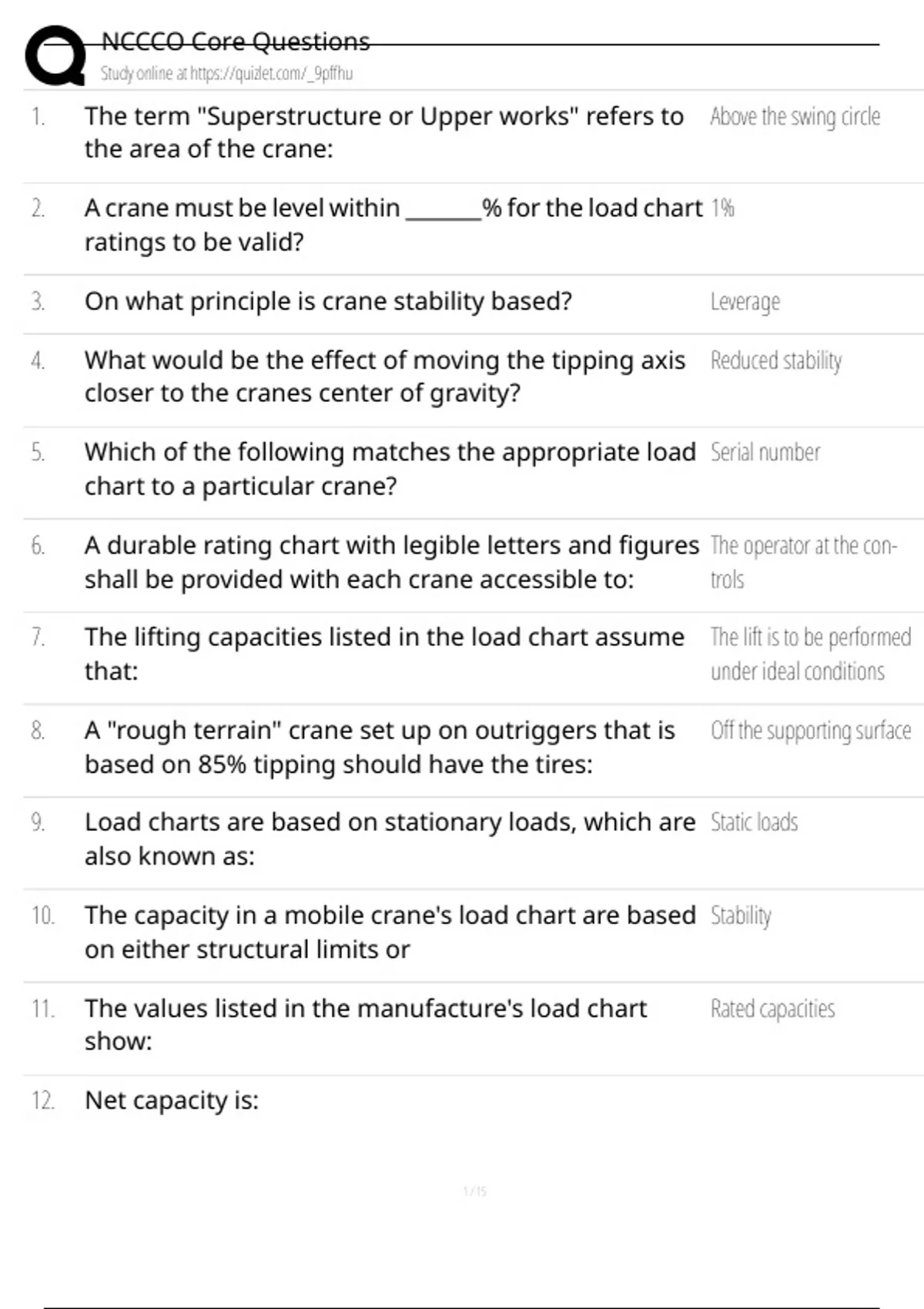Click the "Static loads" answer
The image size is (924, 1309).
pos(754,822)
